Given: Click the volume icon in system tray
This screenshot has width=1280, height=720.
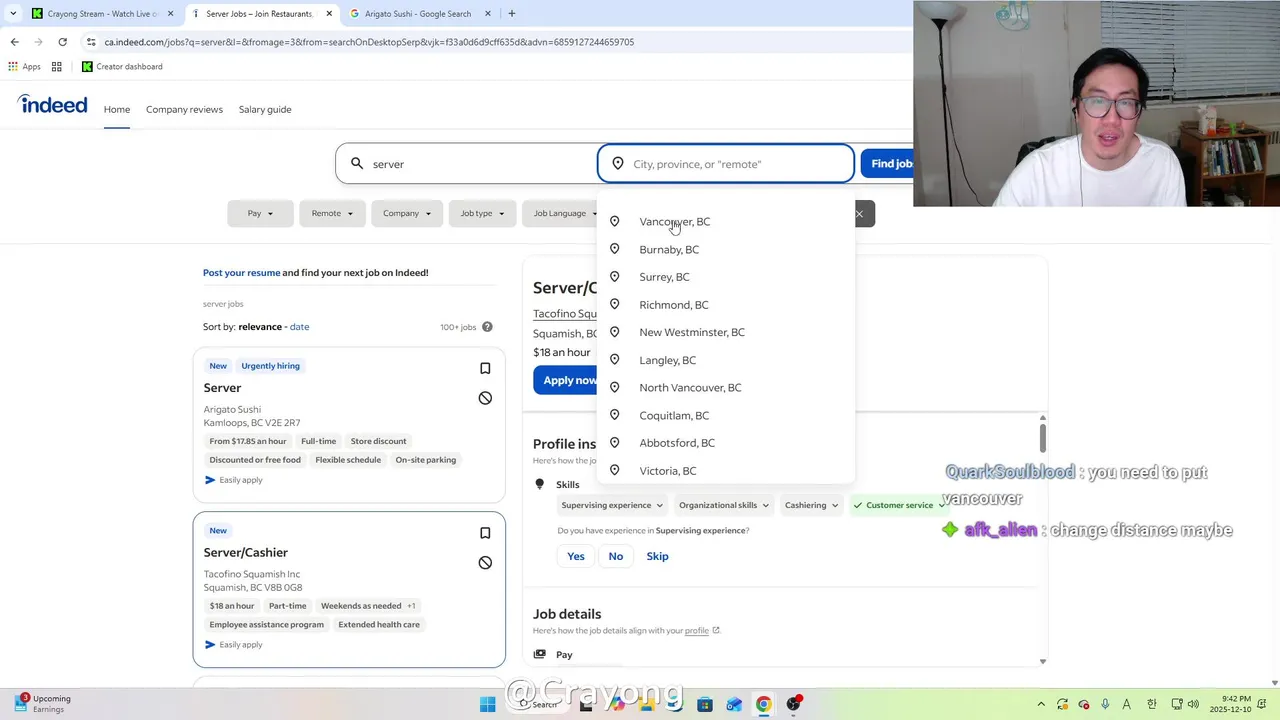Looking at the screenshot, I should [1193, 704].
